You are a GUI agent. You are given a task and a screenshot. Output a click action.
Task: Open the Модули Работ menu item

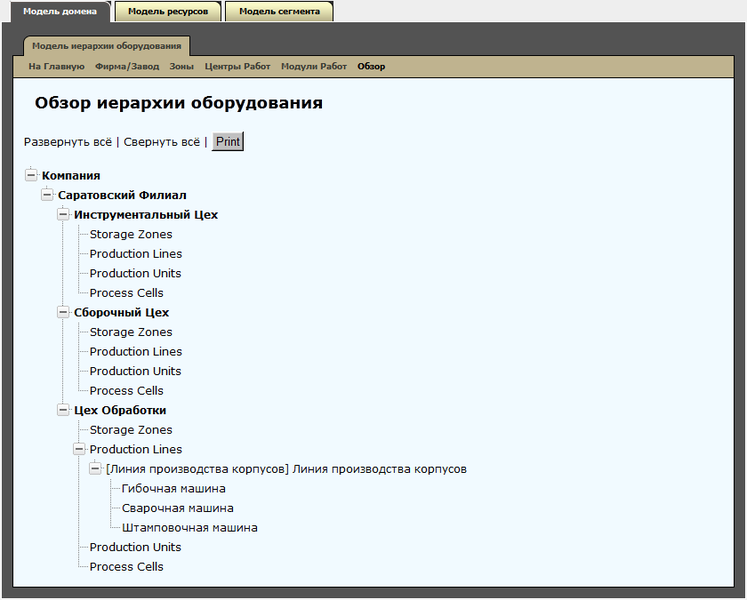pos(314,66)
